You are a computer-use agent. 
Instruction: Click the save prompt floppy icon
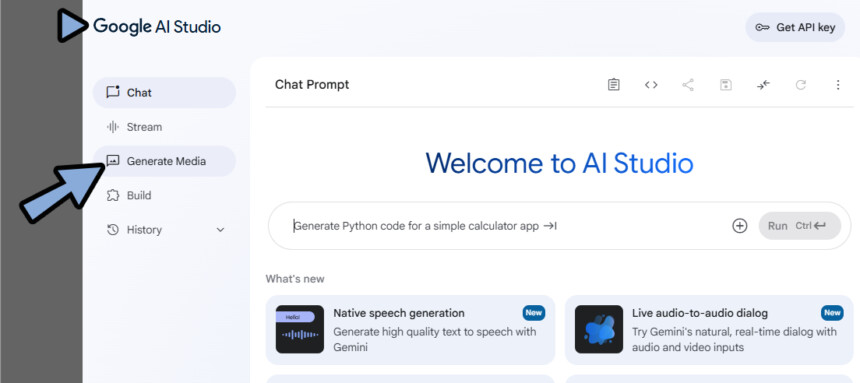tap(726, 85)
